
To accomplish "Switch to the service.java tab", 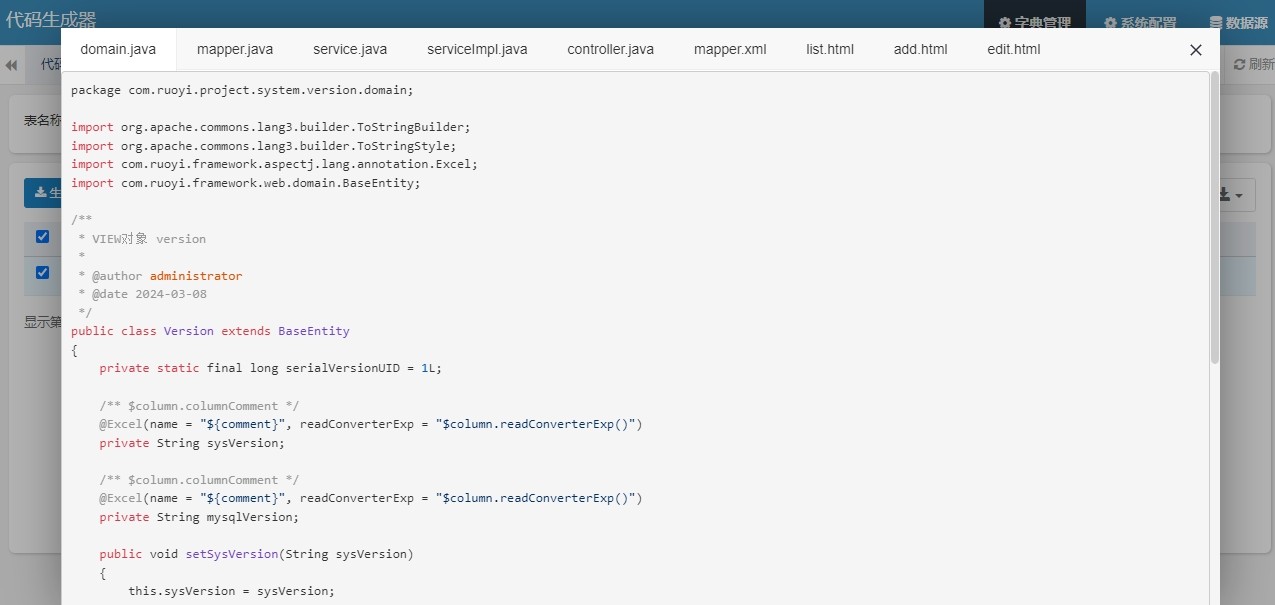I will click(350, 49).
